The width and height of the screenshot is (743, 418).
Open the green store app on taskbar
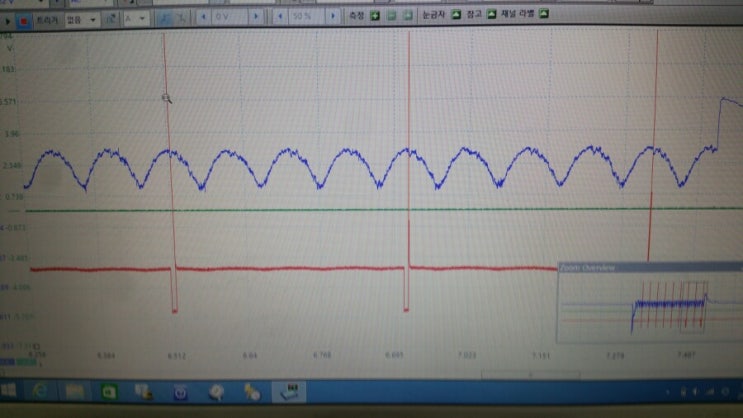tap(109, 392)
